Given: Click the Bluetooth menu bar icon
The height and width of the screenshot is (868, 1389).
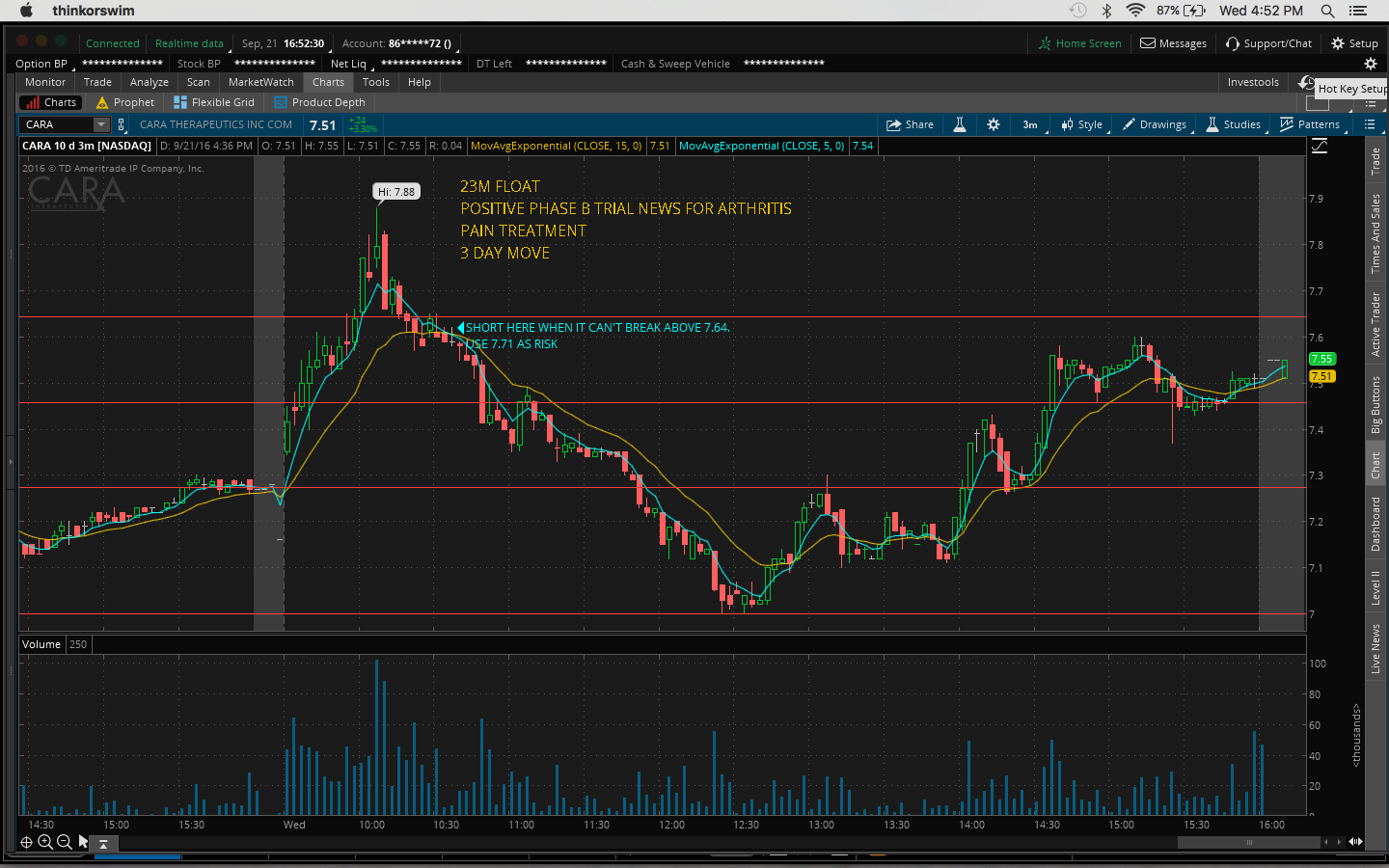Looking at the screenshot, I should point(1107,11).
